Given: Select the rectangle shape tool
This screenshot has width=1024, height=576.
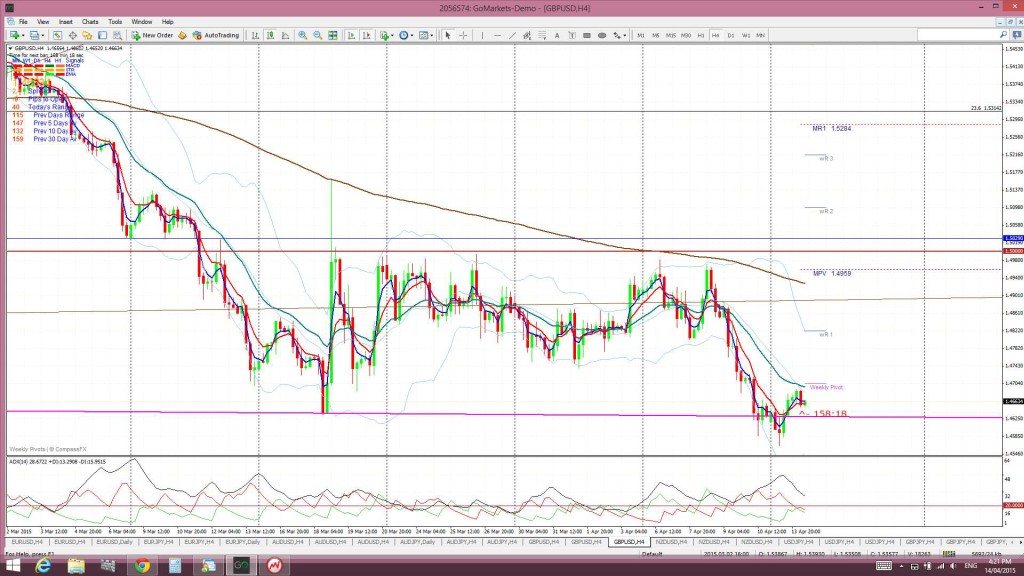Looking at the screenshot, I should click(587, 35).
